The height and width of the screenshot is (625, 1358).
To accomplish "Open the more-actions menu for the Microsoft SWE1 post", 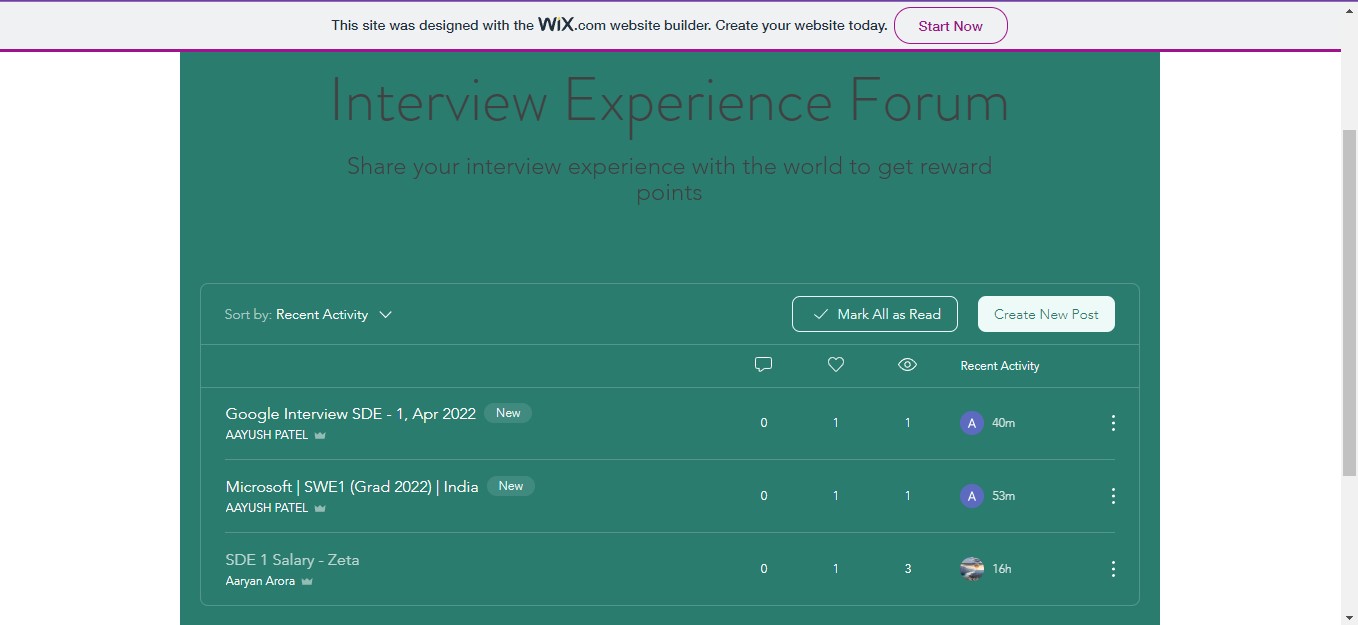I will point(1113,496).
